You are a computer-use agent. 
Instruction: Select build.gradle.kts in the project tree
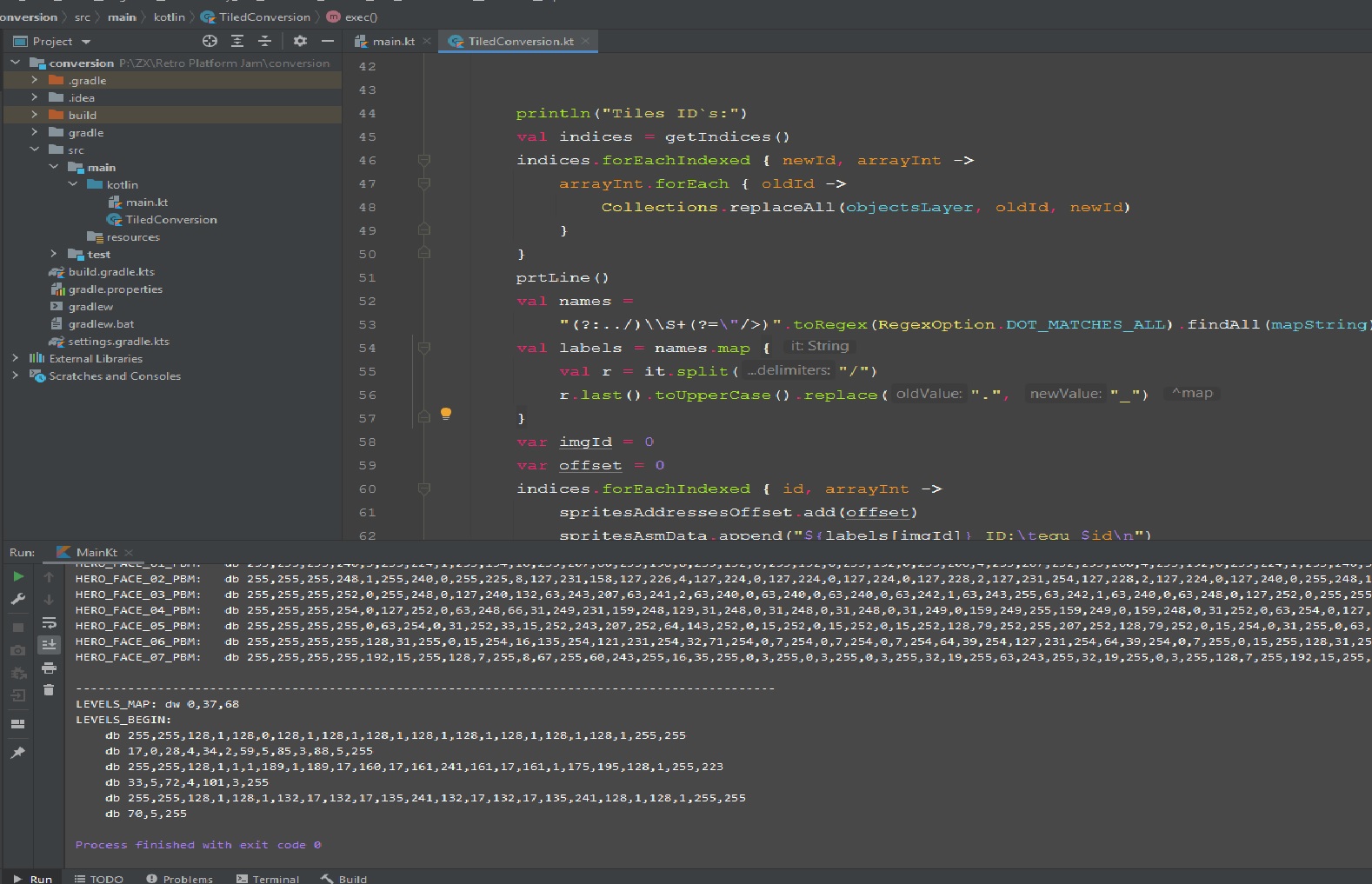(x=111, y=272)
